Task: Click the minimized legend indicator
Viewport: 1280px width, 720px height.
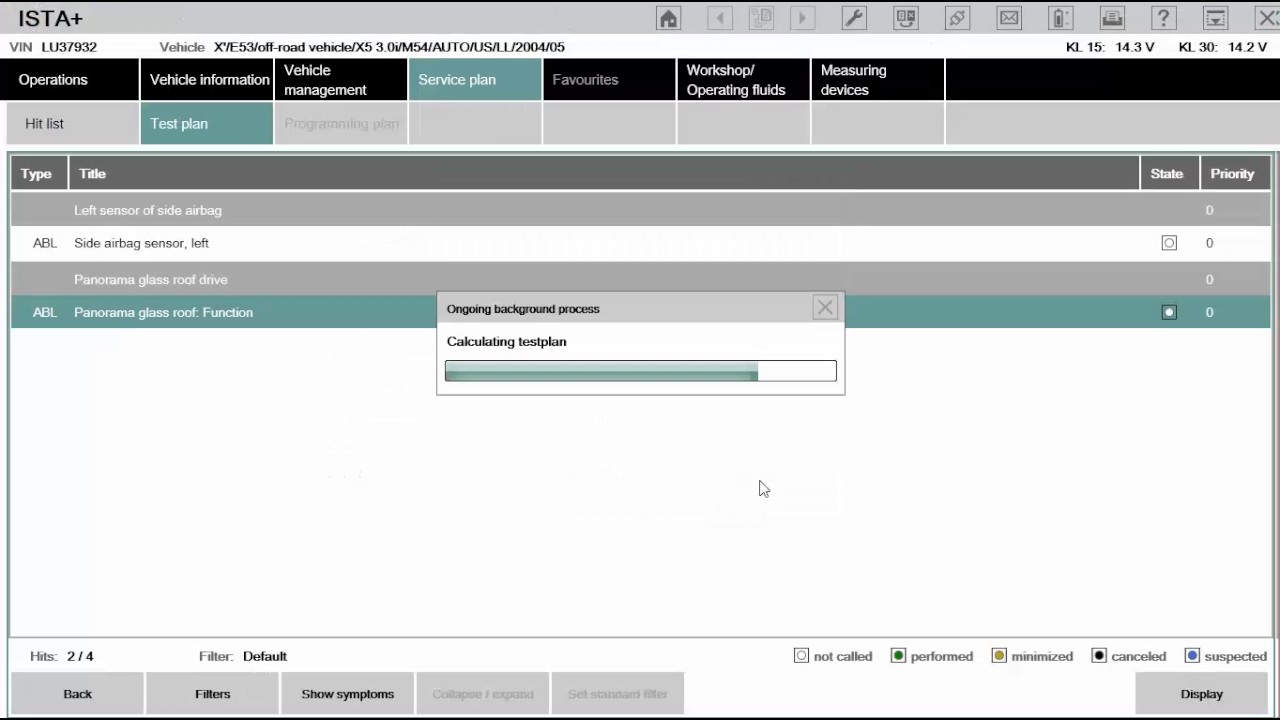Action: coord(999,656)
